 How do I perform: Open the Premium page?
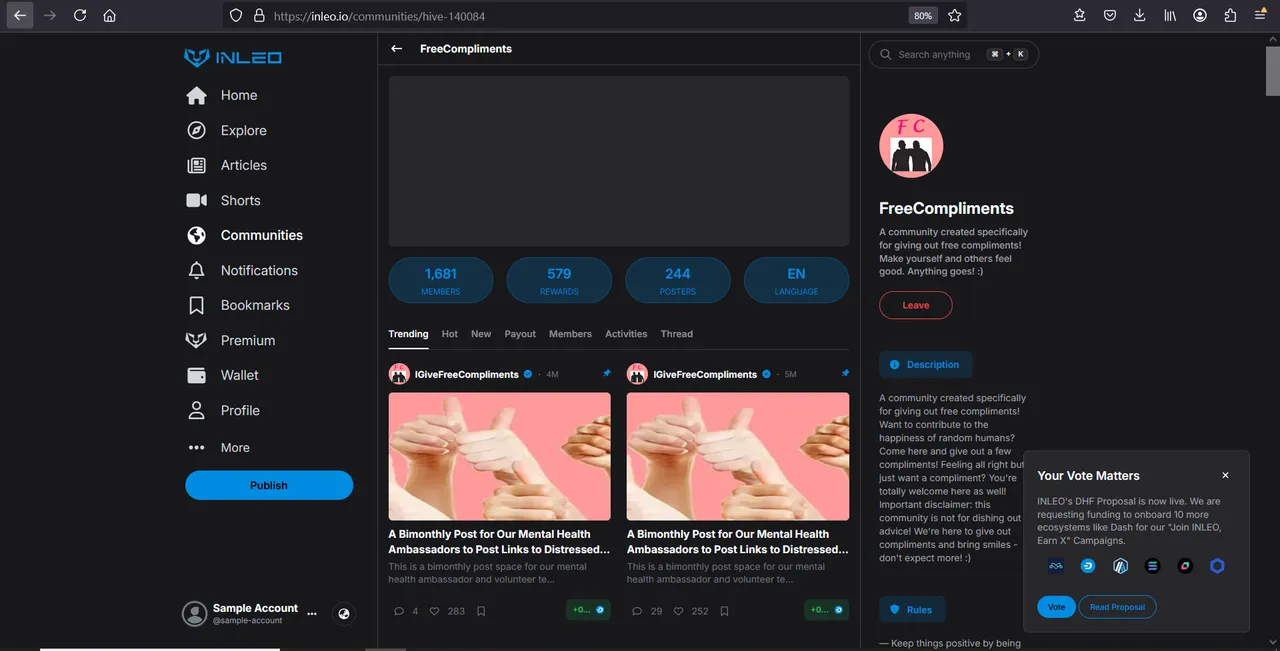tap(231, 340)
